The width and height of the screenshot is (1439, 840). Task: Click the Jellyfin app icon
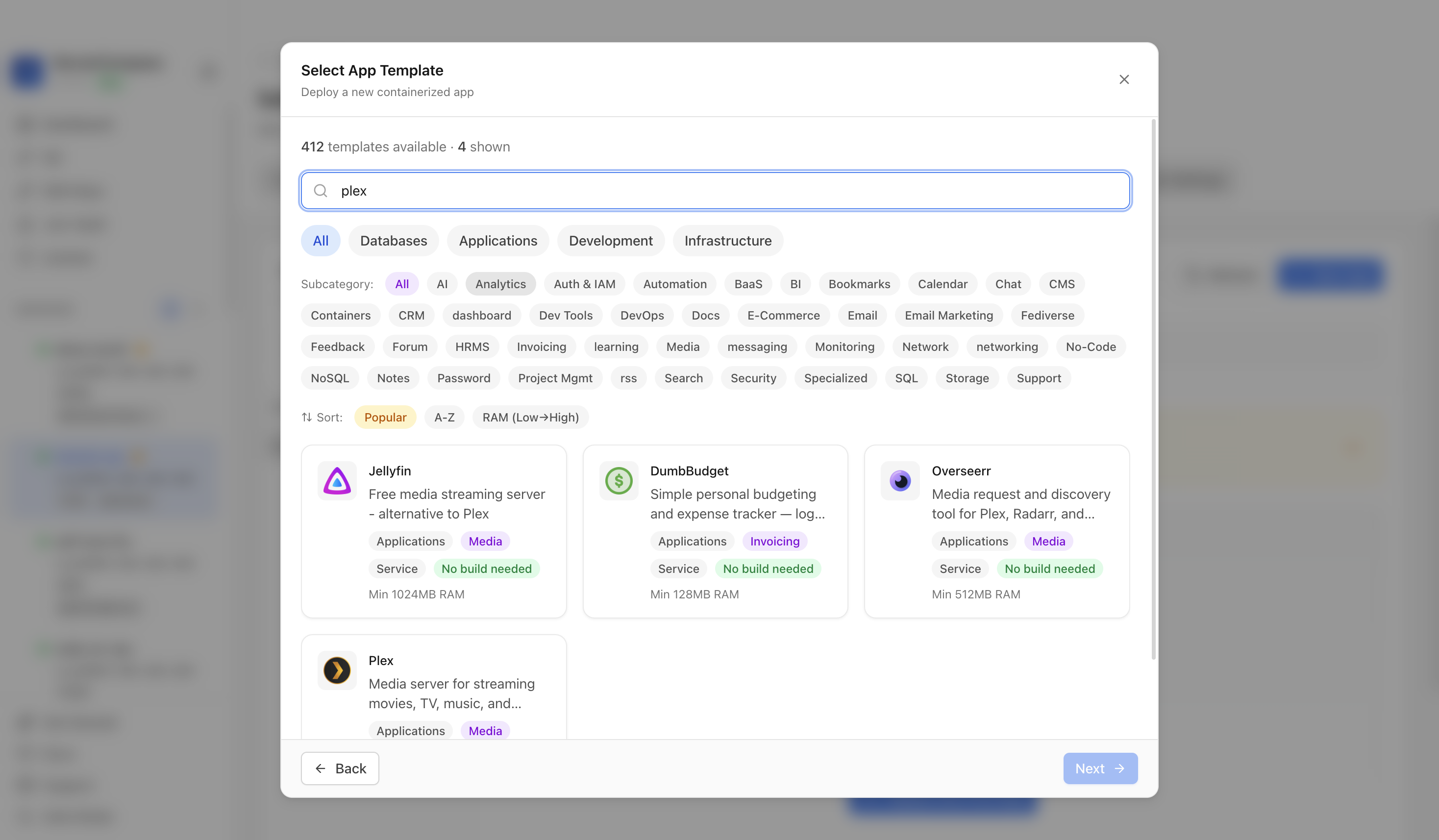click(x=337, y=481)
